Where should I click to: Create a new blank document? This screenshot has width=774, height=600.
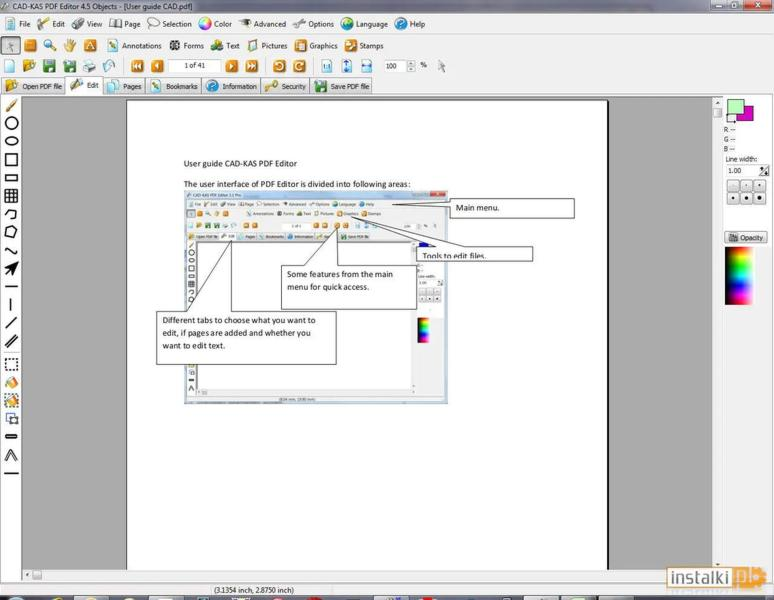point(9,66)
